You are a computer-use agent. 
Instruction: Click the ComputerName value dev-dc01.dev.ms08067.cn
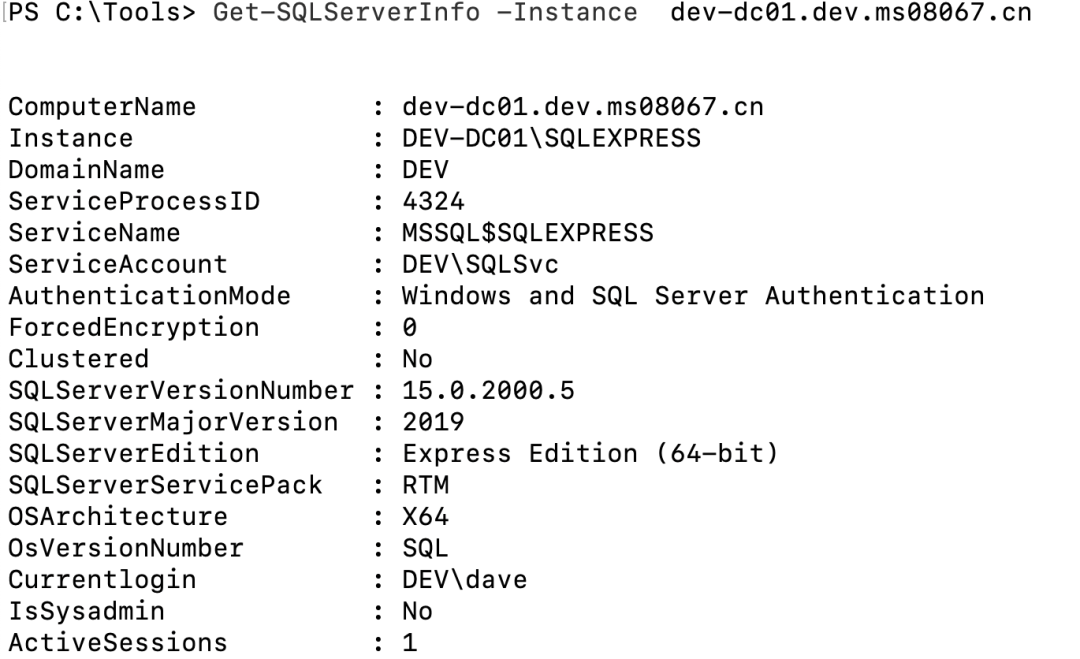(x=583, y=107)
